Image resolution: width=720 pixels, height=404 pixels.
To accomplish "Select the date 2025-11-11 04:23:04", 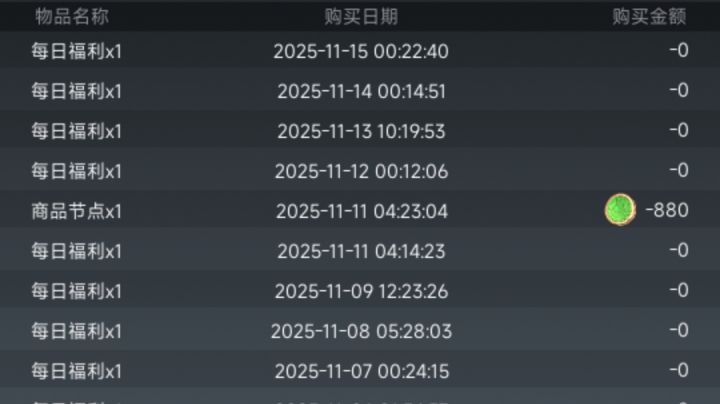I will pos(361,211).
